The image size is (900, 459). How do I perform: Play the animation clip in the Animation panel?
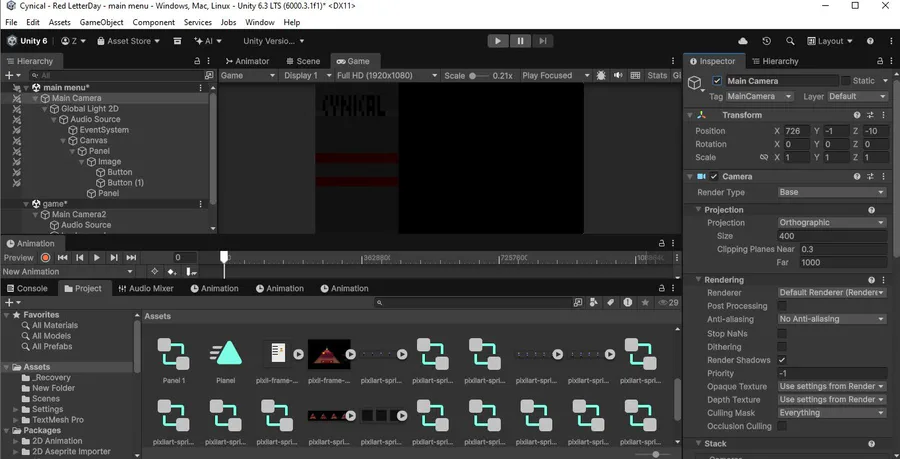coord(96,258)
